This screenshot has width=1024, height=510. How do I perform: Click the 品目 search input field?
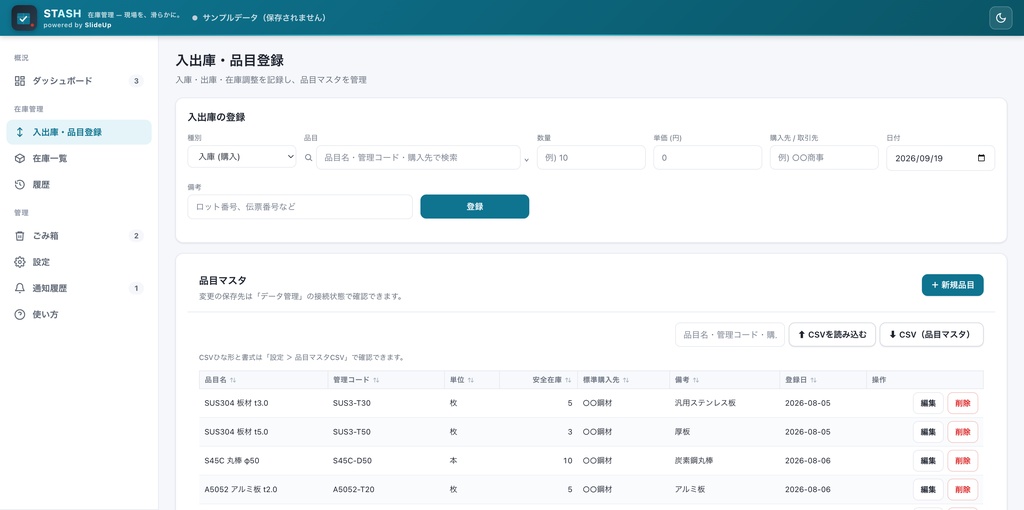pyautogui.click(x=418, y=157)
